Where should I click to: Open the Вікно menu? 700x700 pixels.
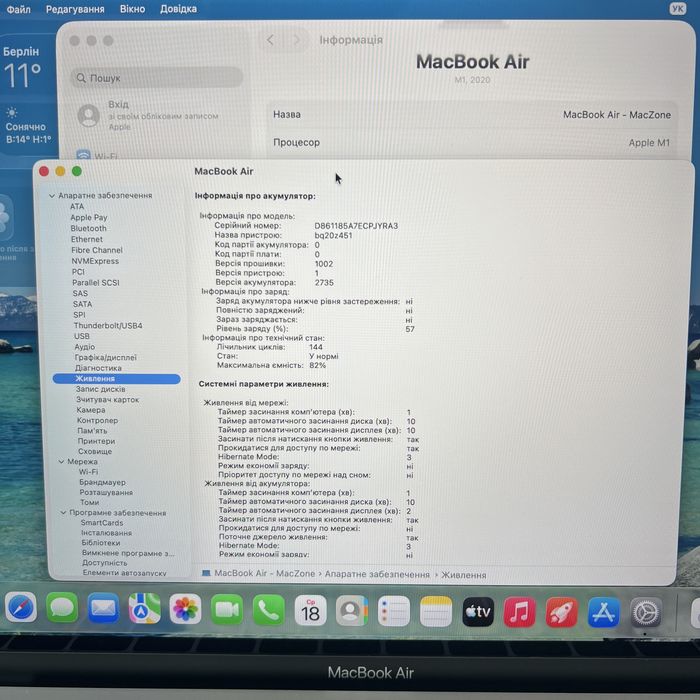133,9
